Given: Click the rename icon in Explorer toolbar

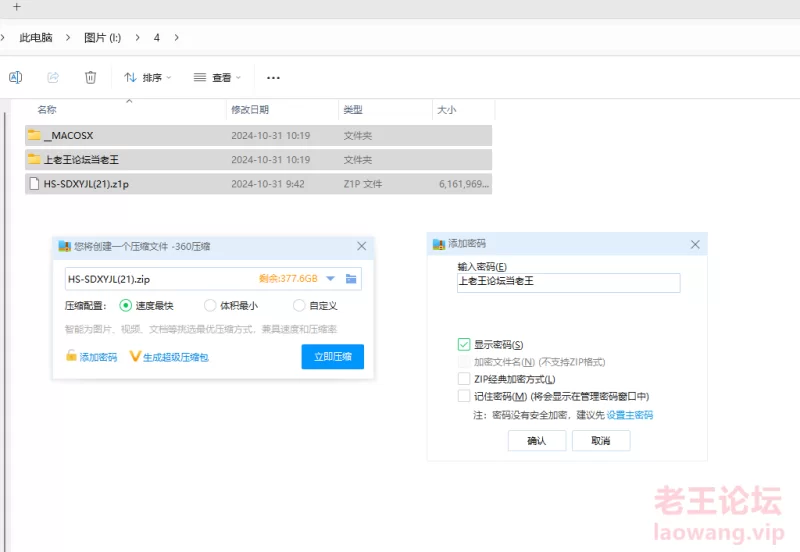Looking at the screenshot, I should tap(15, 77).
